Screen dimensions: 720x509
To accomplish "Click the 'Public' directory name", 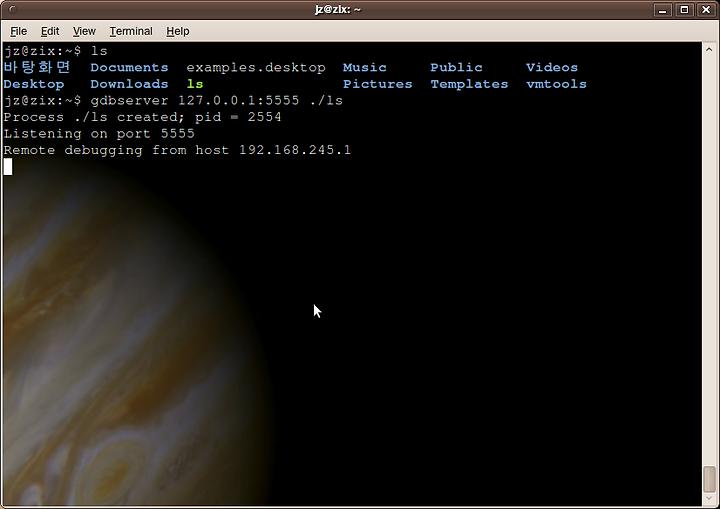I will tap(456, 68).
